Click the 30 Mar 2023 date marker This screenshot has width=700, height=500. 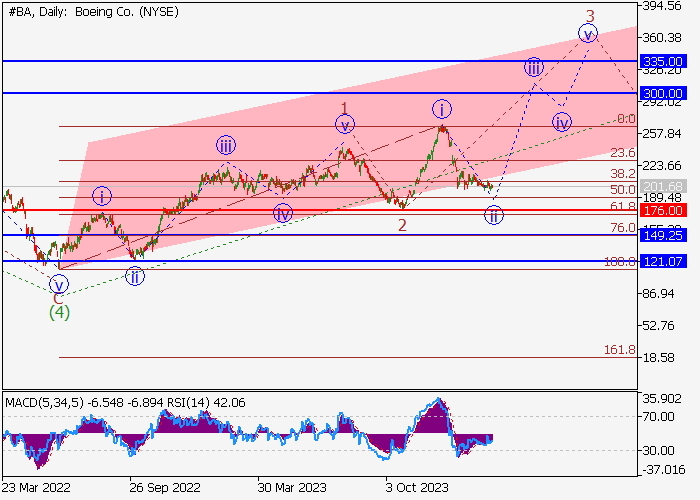[x=292, y=488]
